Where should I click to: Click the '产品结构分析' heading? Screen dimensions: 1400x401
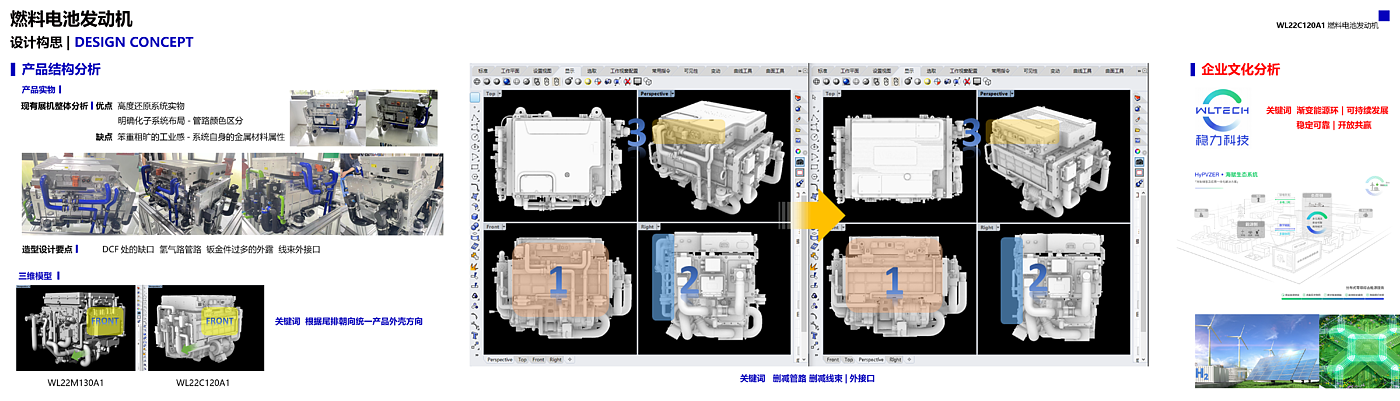61,69
